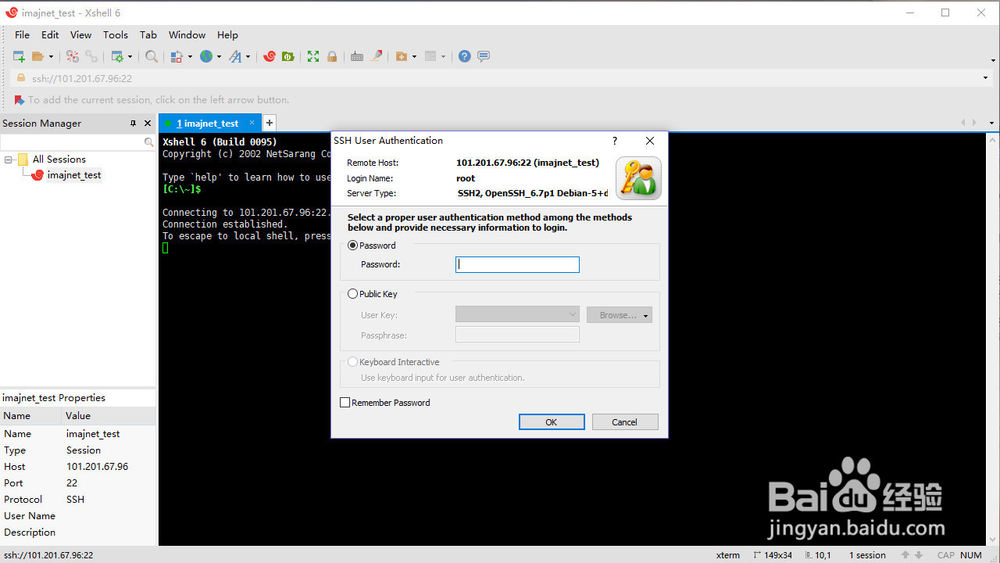Click the xterm status bar entry

[x=728, y=555]
